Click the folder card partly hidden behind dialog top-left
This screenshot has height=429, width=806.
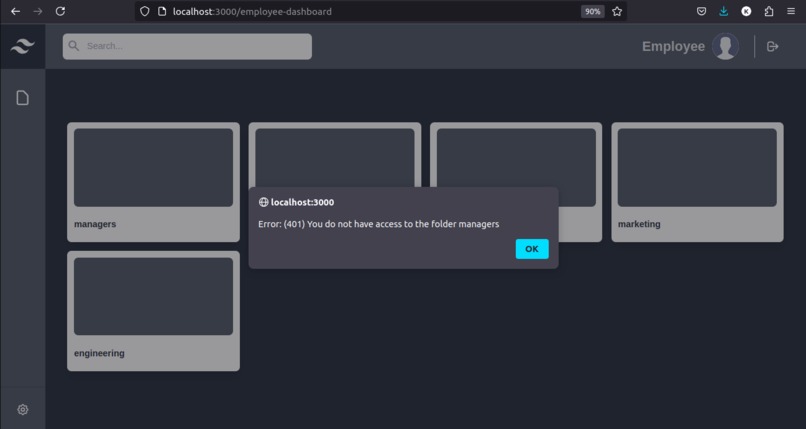pos(335,154)
